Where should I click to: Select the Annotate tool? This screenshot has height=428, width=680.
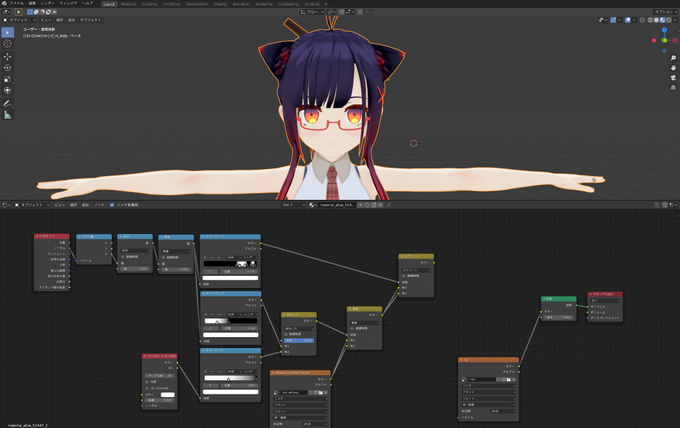coord(7,103)
